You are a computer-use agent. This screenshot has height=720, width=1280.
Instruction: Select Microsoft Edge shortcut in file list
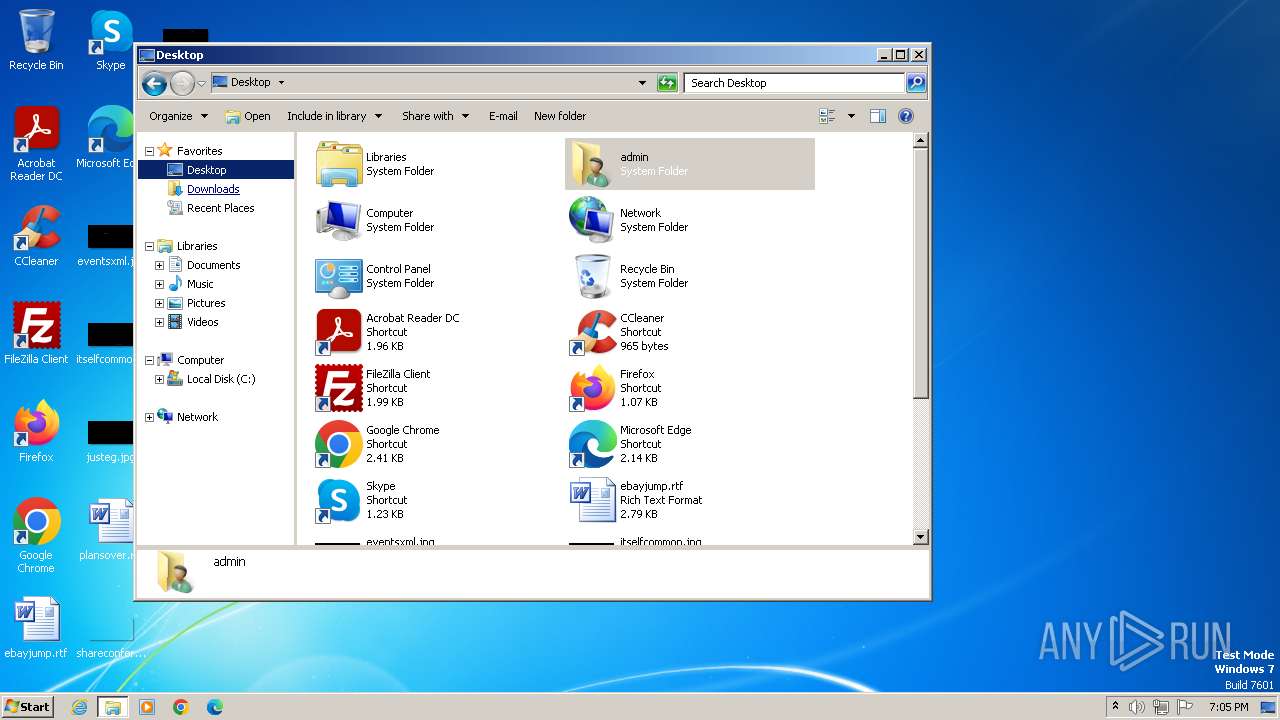coord(593,444)
